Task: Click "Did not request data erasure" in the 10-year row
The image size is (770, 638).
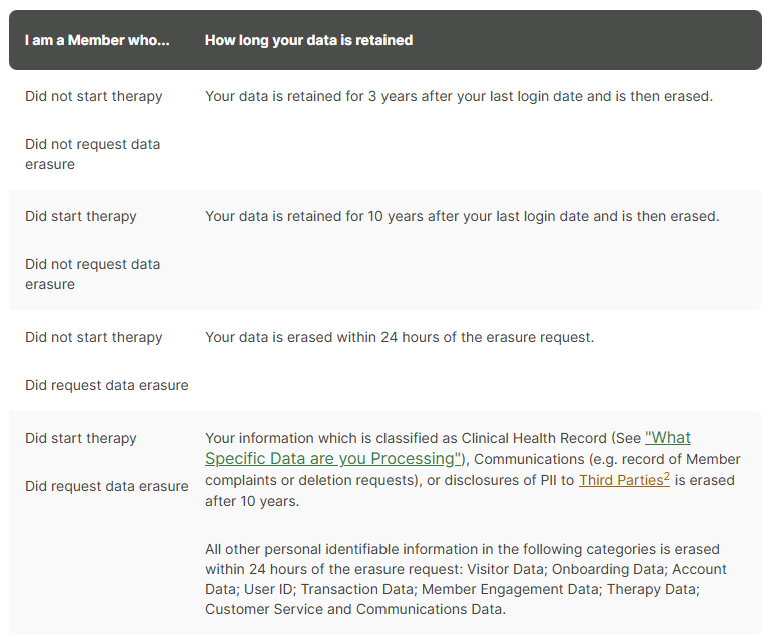Action: click(x=92, y=274)
